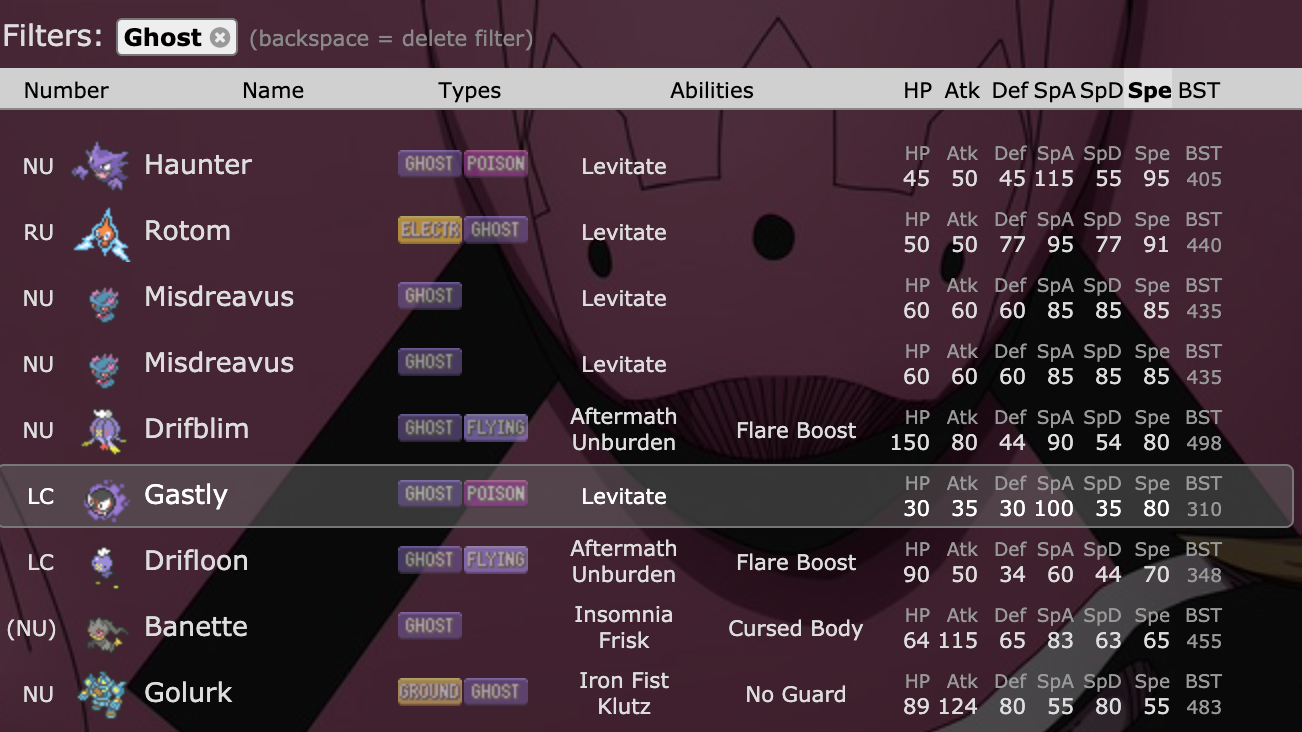Sort by SpD column header
1302x732 pixels.
click(x=1101, y=90)
